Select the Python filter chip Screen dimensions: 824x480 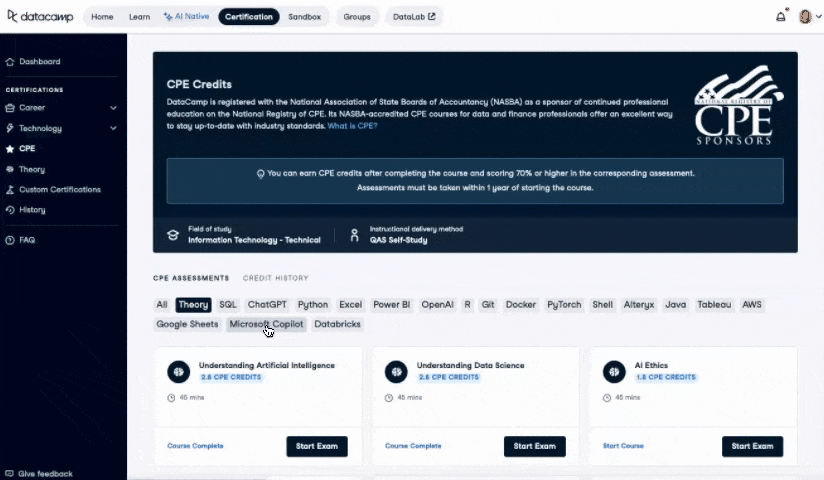click(313, 305)
